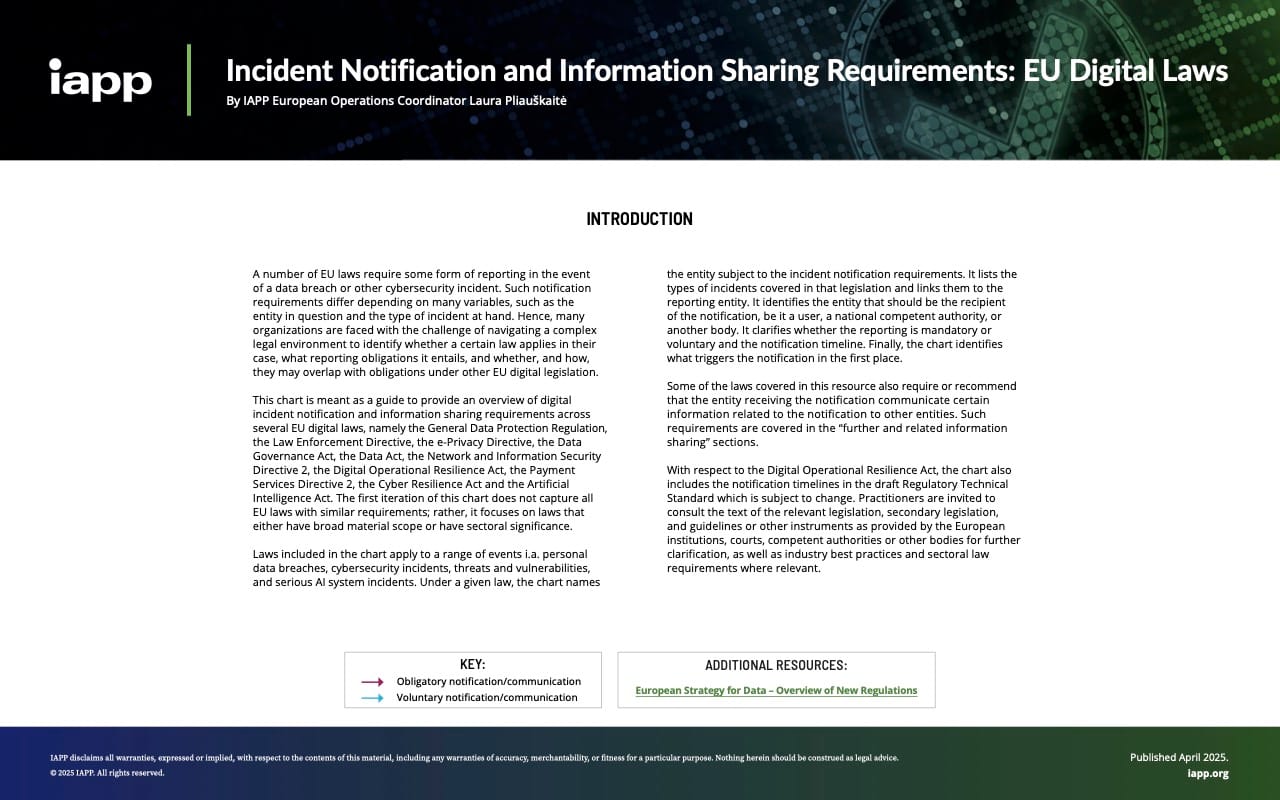Visit the iapp.org link in the footer

click(x=1208, y=772)
